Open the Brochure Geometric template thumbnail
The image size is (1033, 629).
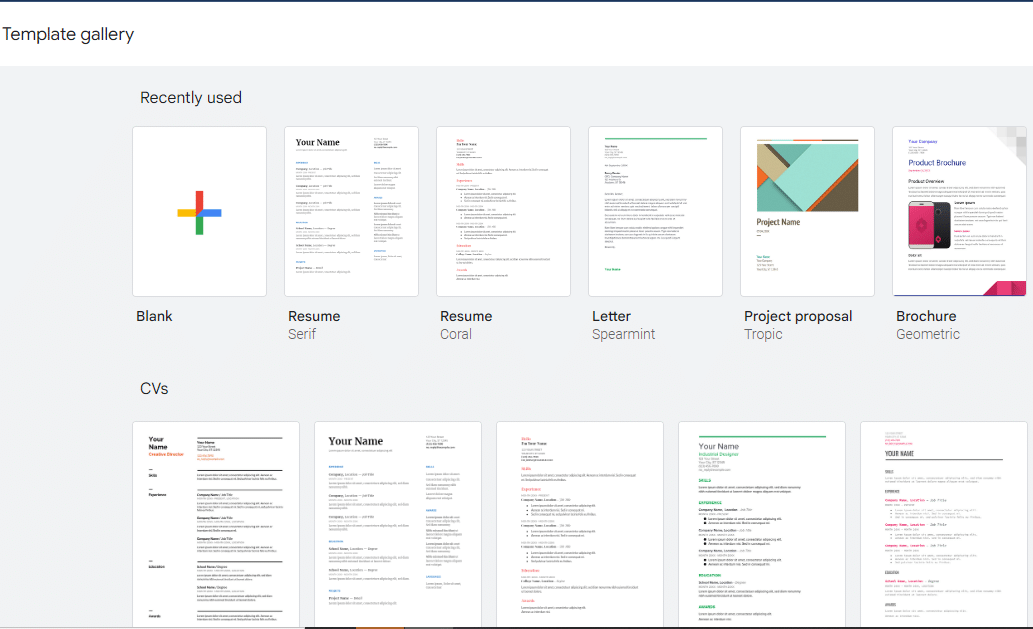(x=959, y=211)
